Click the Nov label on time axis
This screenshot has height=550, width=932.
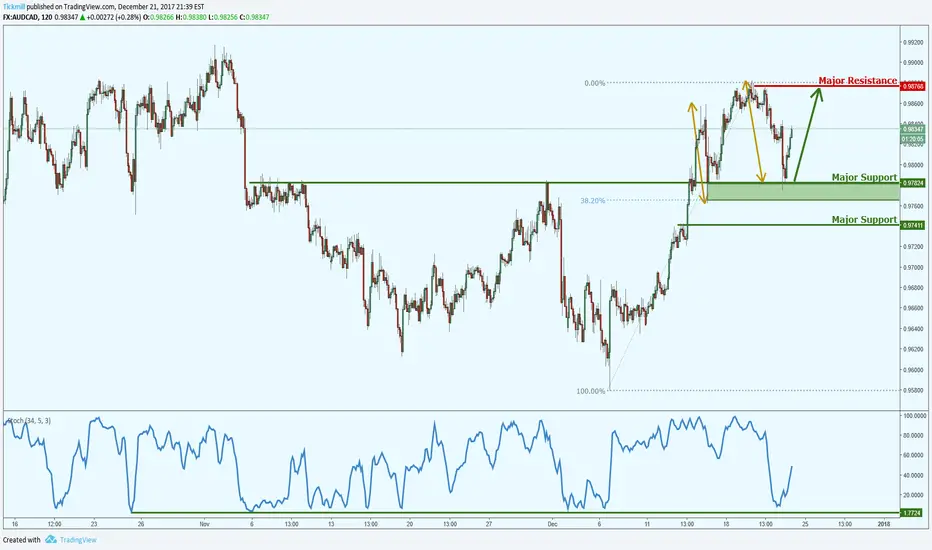[x=205, y=524]
